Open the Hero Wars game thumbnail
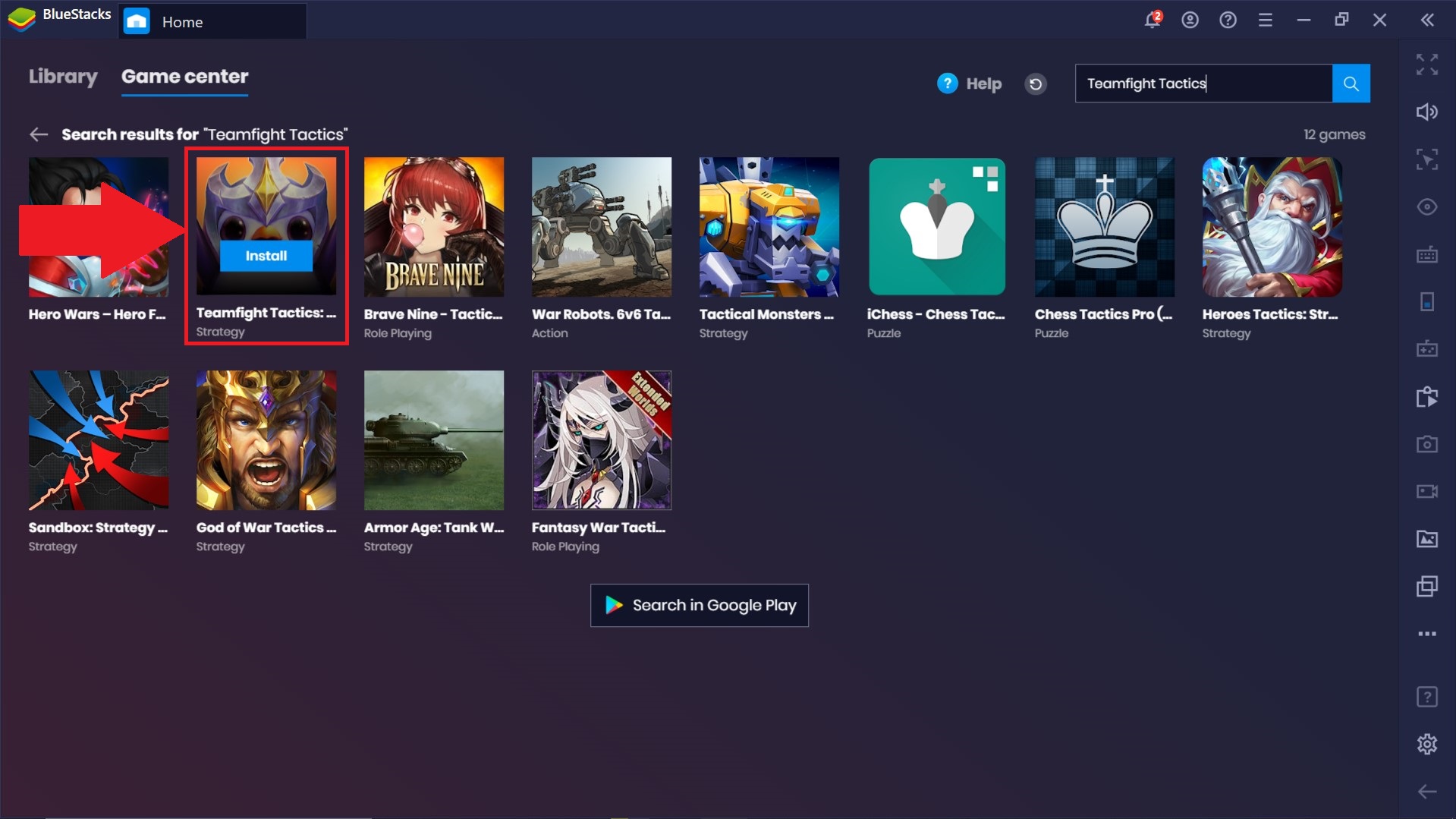 [99, 227]
